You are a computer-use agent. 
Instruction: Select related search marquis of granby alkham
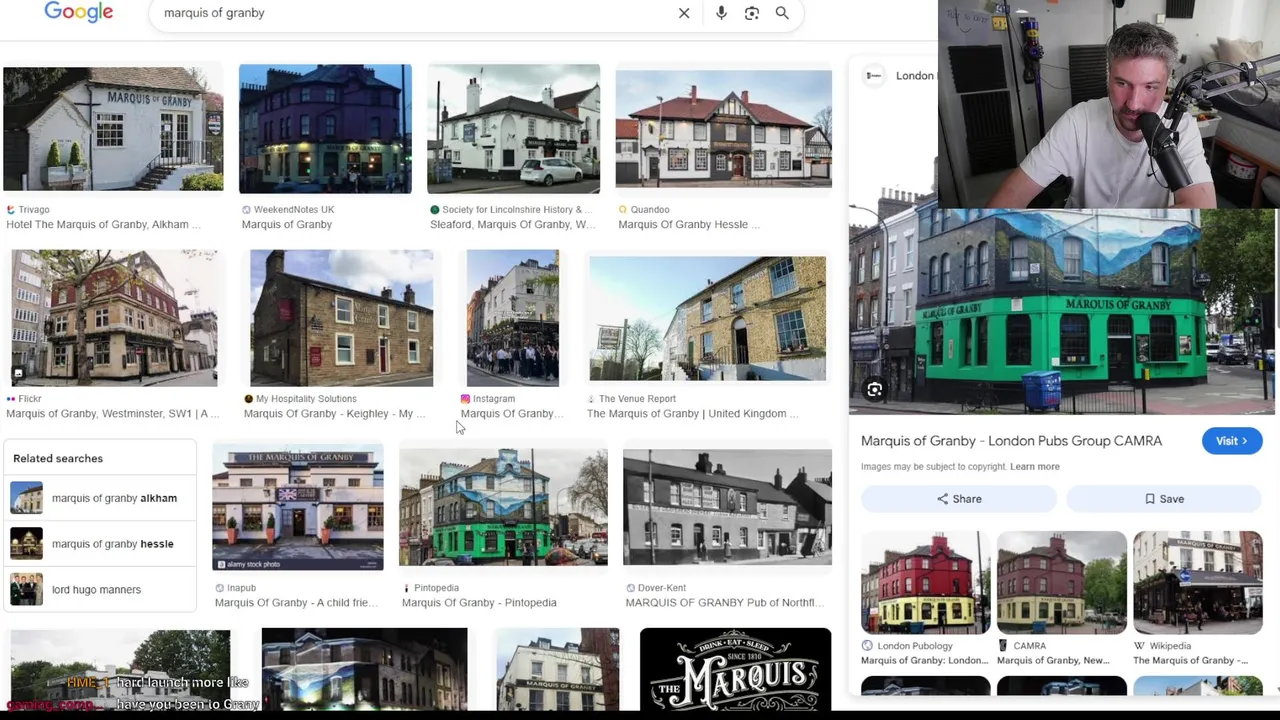click(x=98, y=498)
